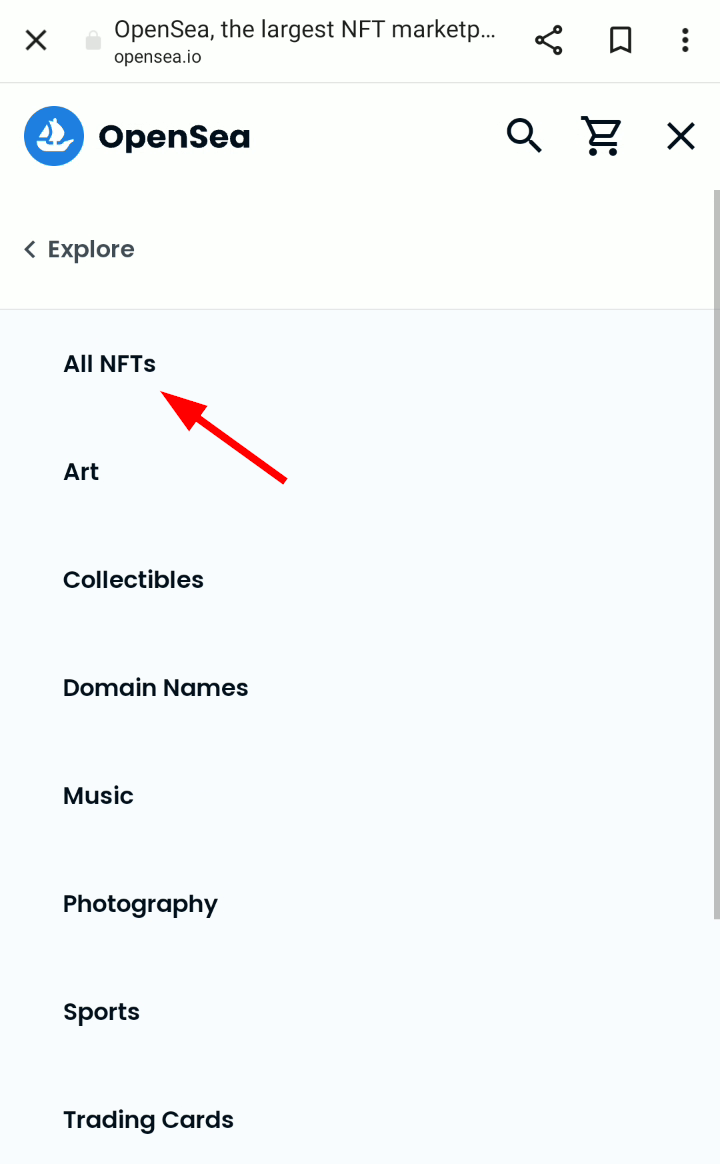The width and height of the screenshot is (720, 1164).
Task: Choose the Music category
Action: click(x=98, y=796)
